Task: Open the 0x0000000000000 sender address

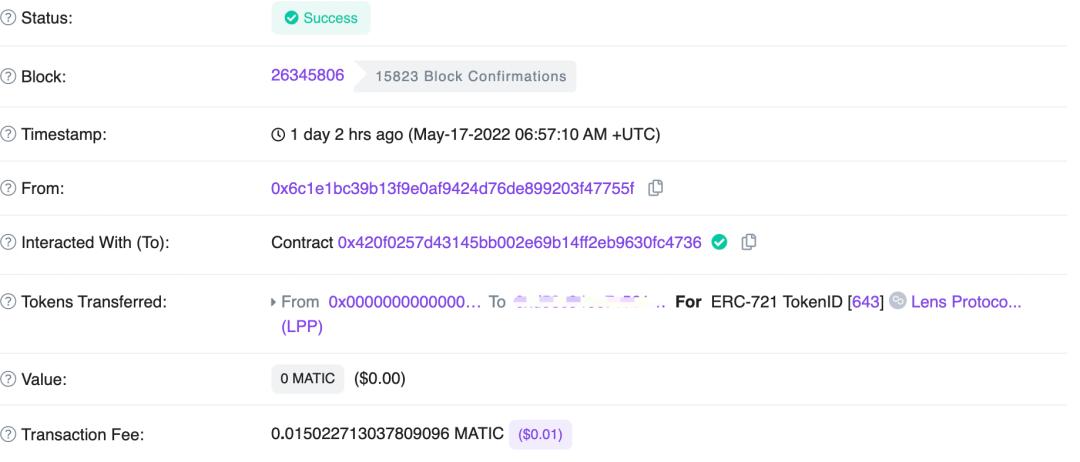Action: (405, 302)
